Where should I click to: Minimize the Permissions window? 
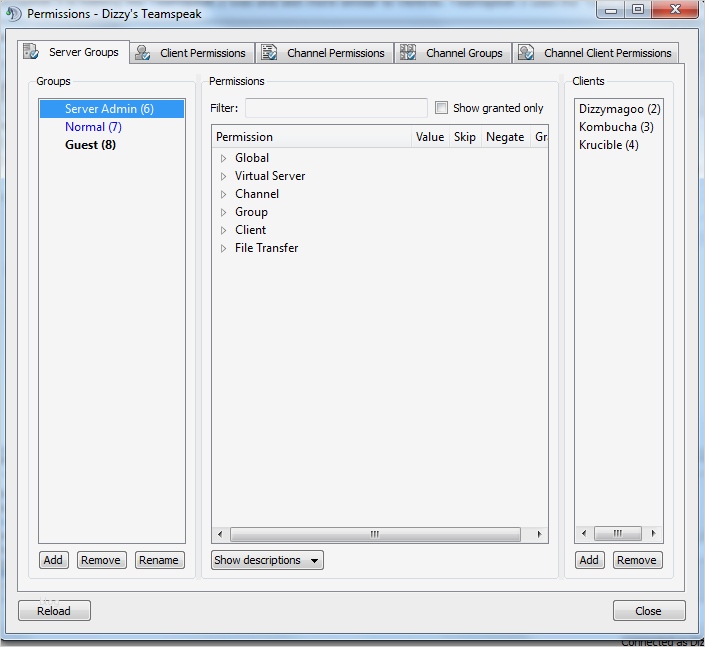[x=611, y=10]
